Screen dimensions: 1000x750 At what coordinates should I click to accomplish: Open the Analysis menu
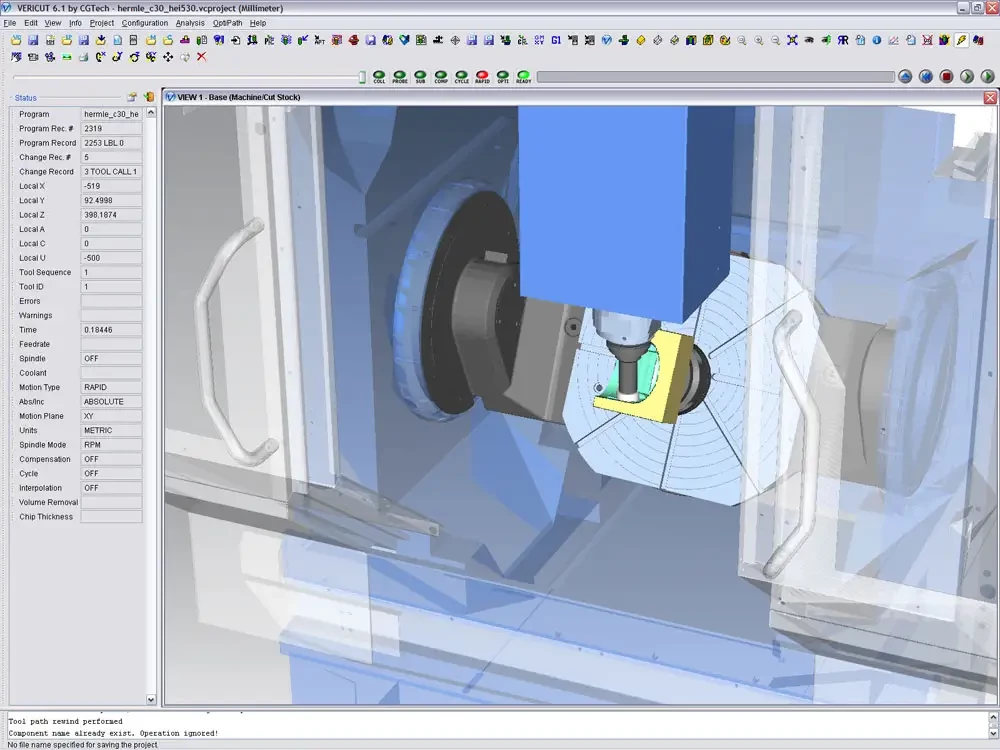[x=190, y=22]
